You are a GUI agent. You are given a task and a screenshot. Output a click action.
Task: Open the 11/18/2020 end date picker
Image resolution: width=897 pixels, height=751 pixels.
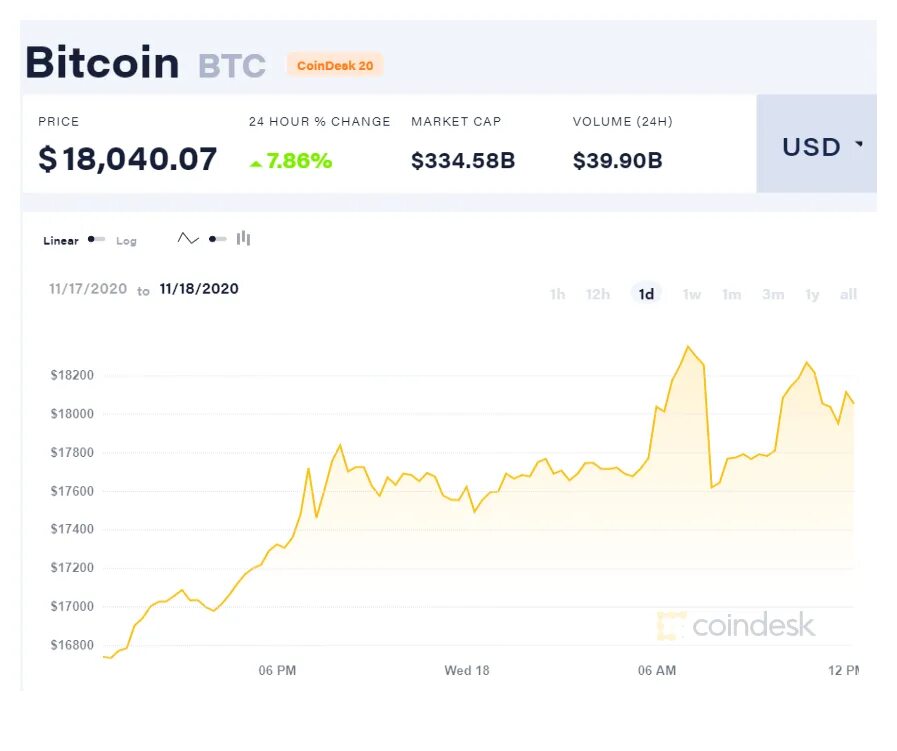click(x=199, y=289)
